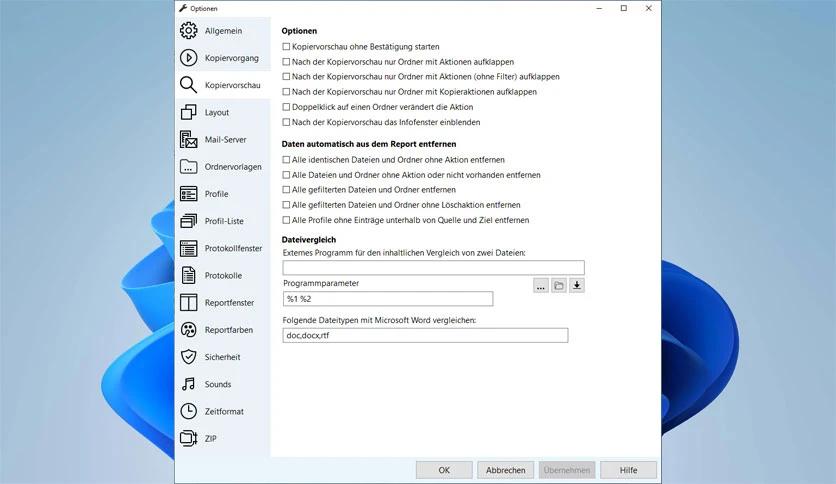
Task: Close the Optionen dialog window
Action: (x=648, y=8)
